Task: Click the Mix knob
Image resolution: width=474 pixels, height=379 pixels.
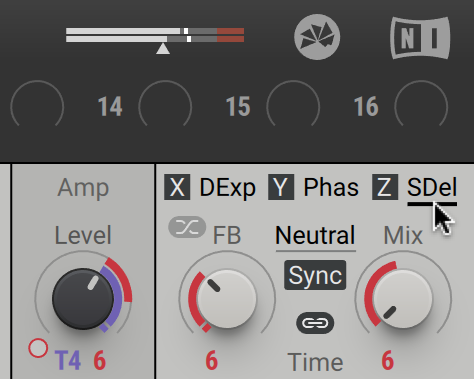Action: point(403,299)
